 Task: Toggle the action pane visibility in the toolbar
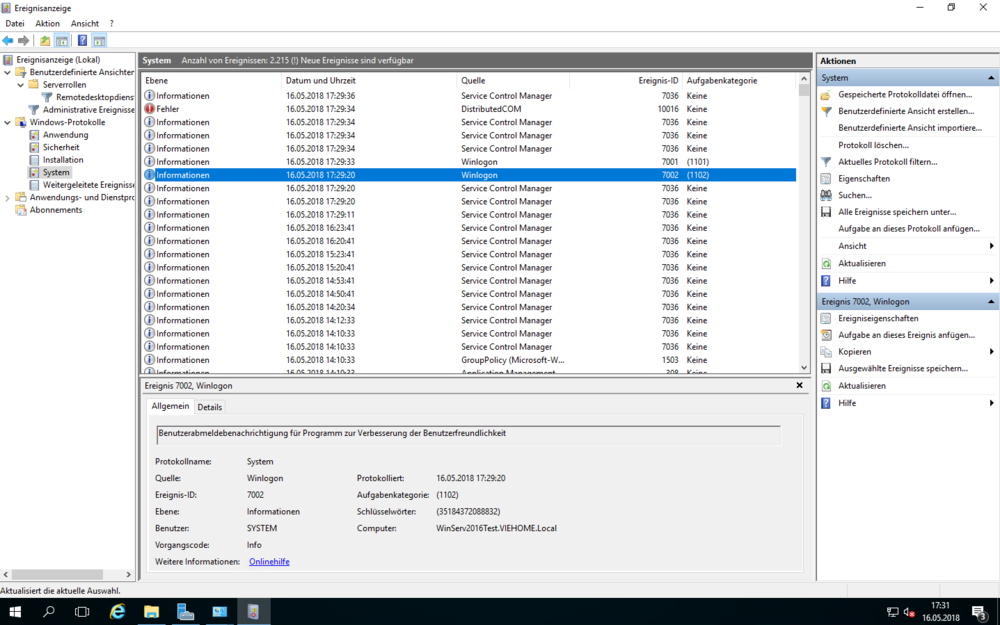pos(98,41)
